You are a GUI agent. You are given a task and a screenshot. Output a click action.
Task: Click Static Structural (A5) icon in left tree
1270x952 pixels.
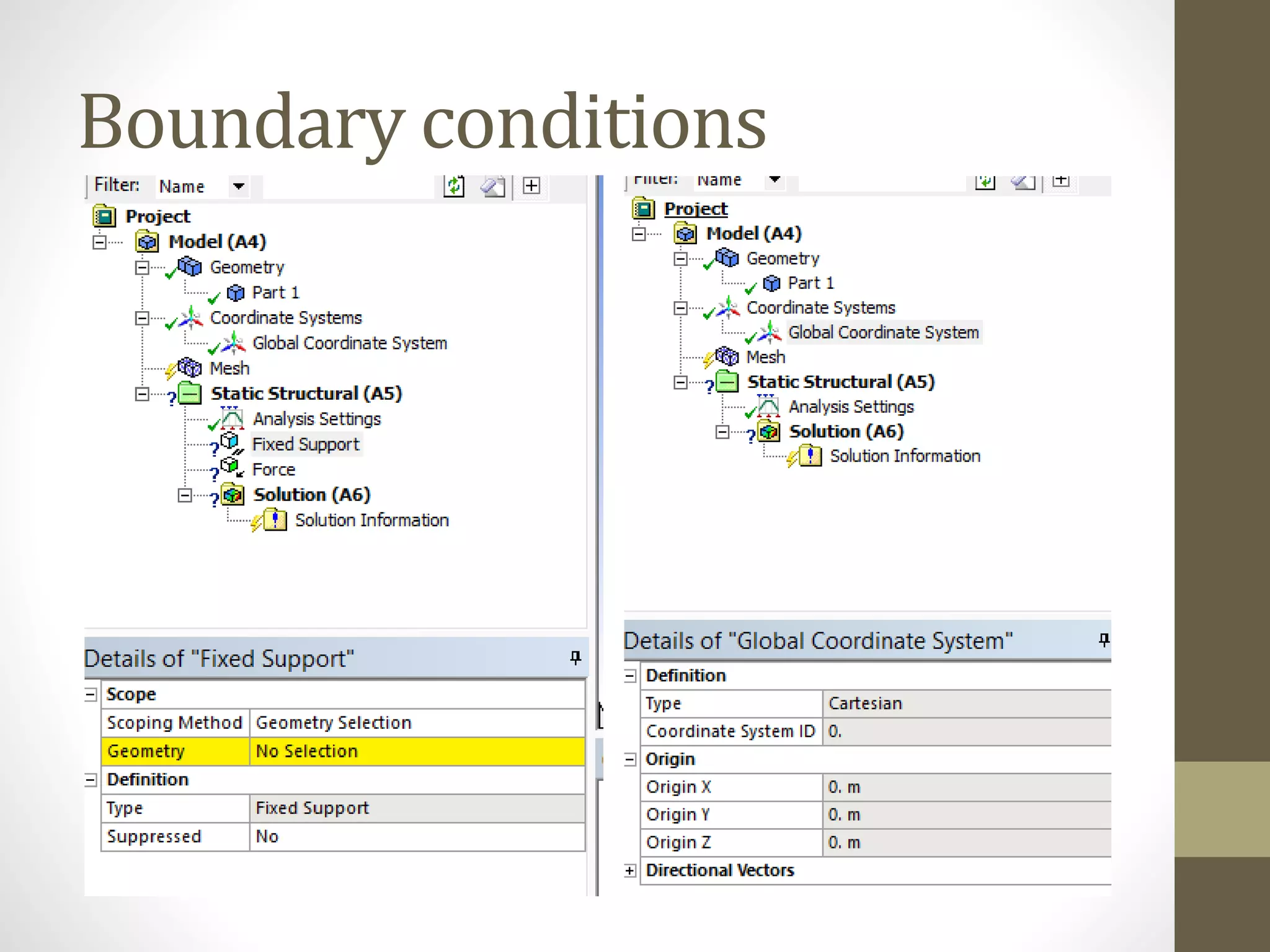tap(190, 394)
